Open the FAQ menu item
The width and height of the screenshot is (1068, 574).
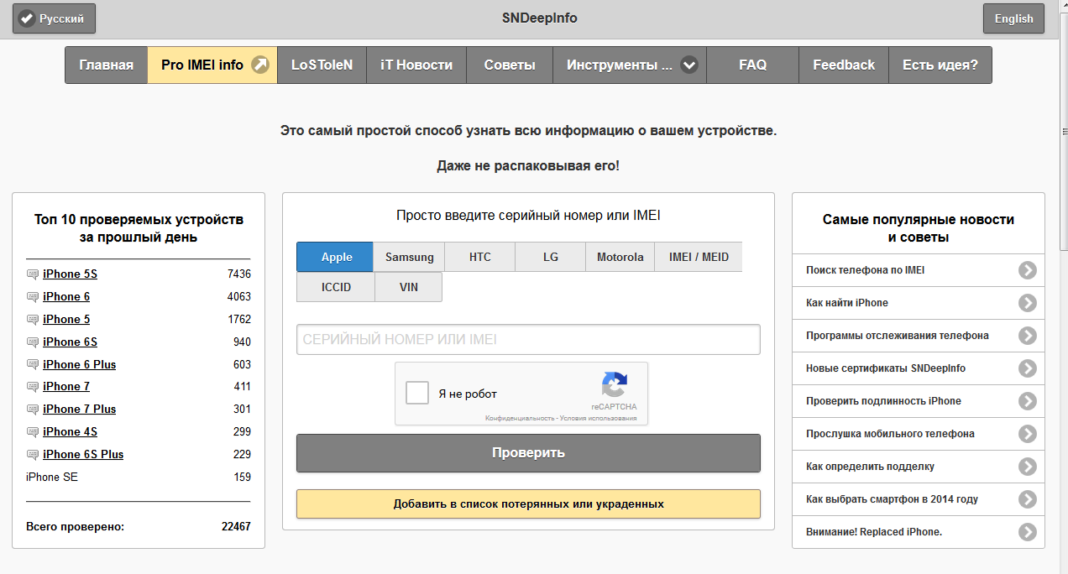[753, 65]
